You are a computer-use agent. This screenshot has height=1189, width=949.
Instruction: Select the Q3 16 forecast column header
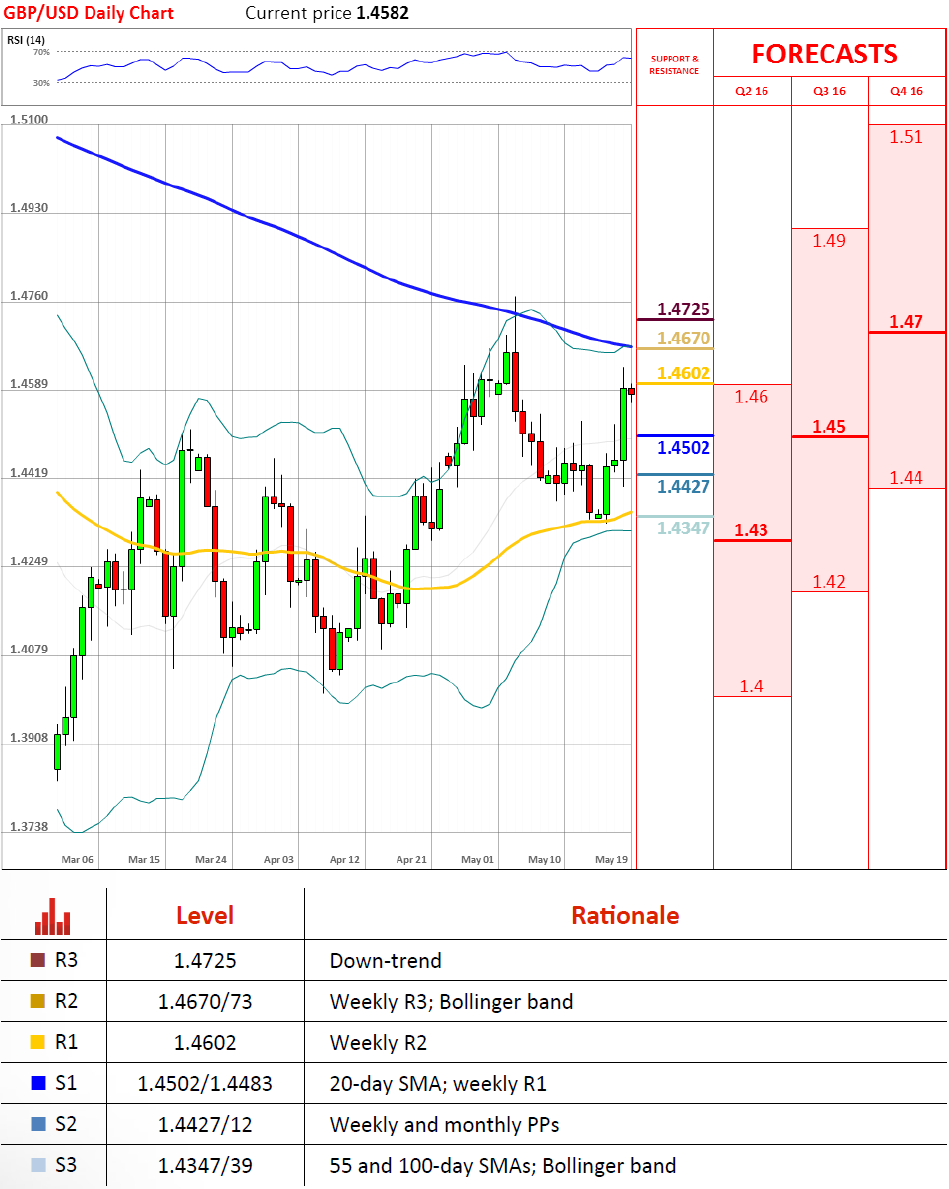(x=829, y=91)
